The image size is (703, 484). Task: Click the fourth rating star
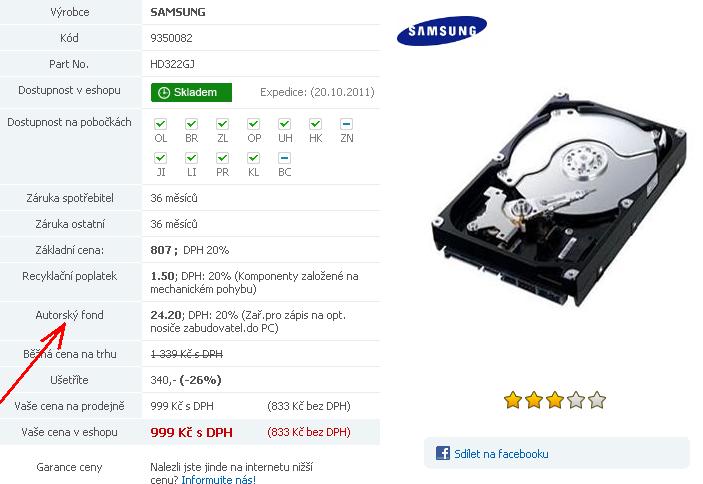[x=576, y=400]
